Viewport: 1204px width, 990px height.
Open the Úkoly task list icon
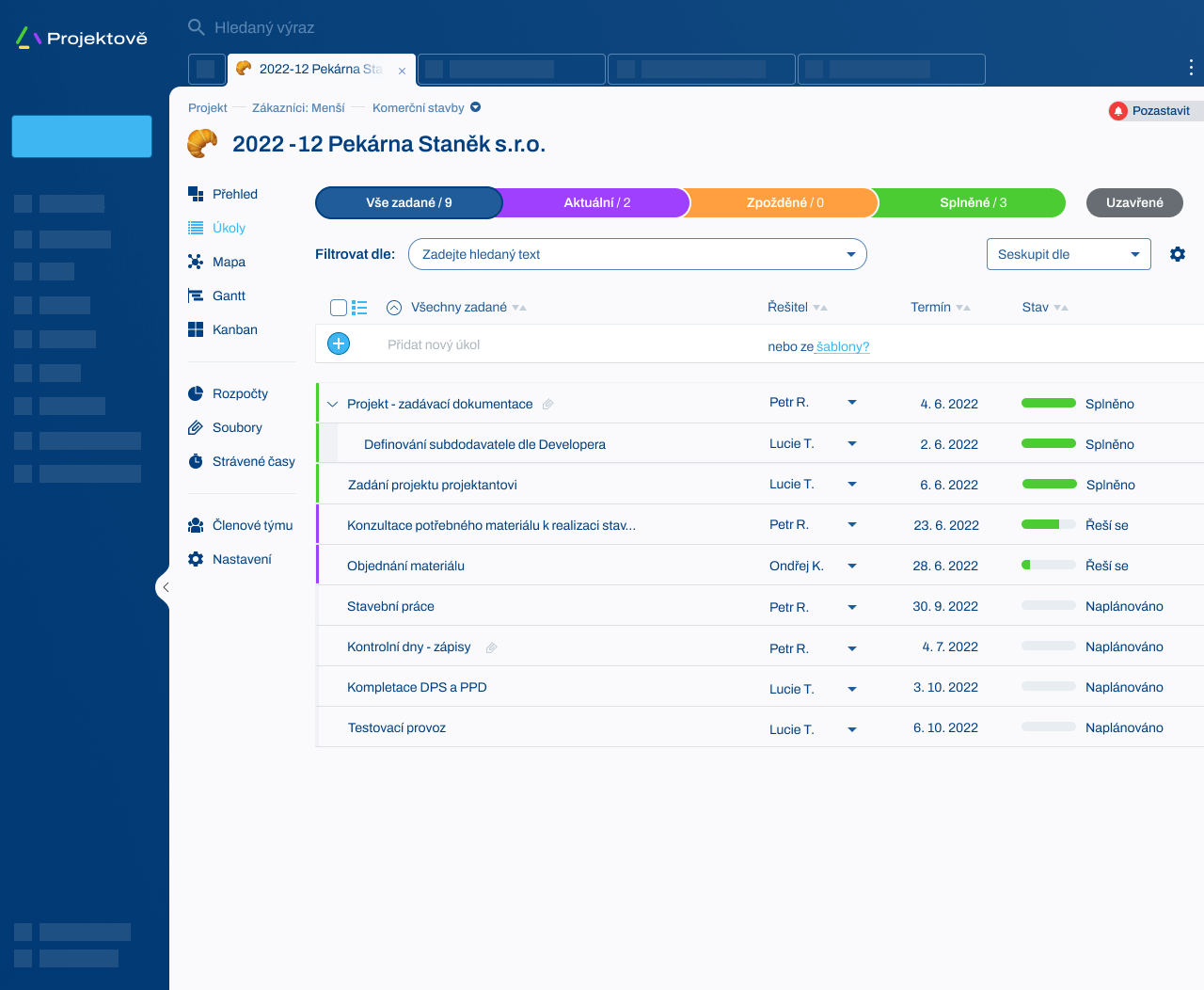click(x=196, y=228)
